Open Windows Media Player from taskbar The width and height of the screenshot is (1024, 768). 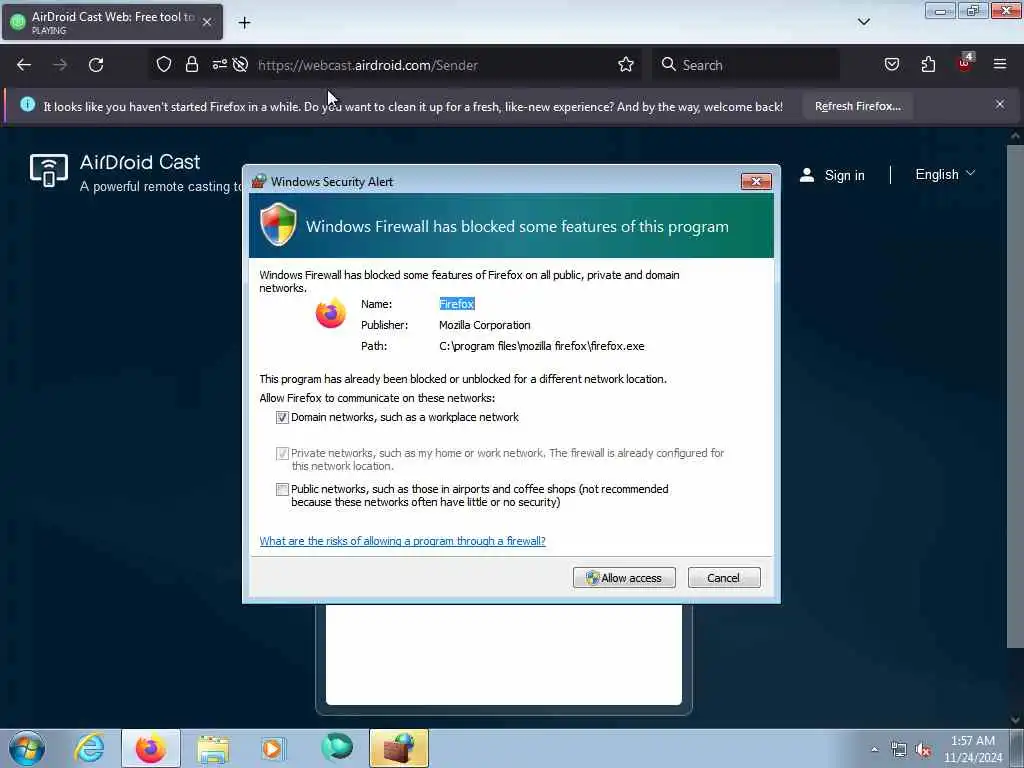click(273, 748)
